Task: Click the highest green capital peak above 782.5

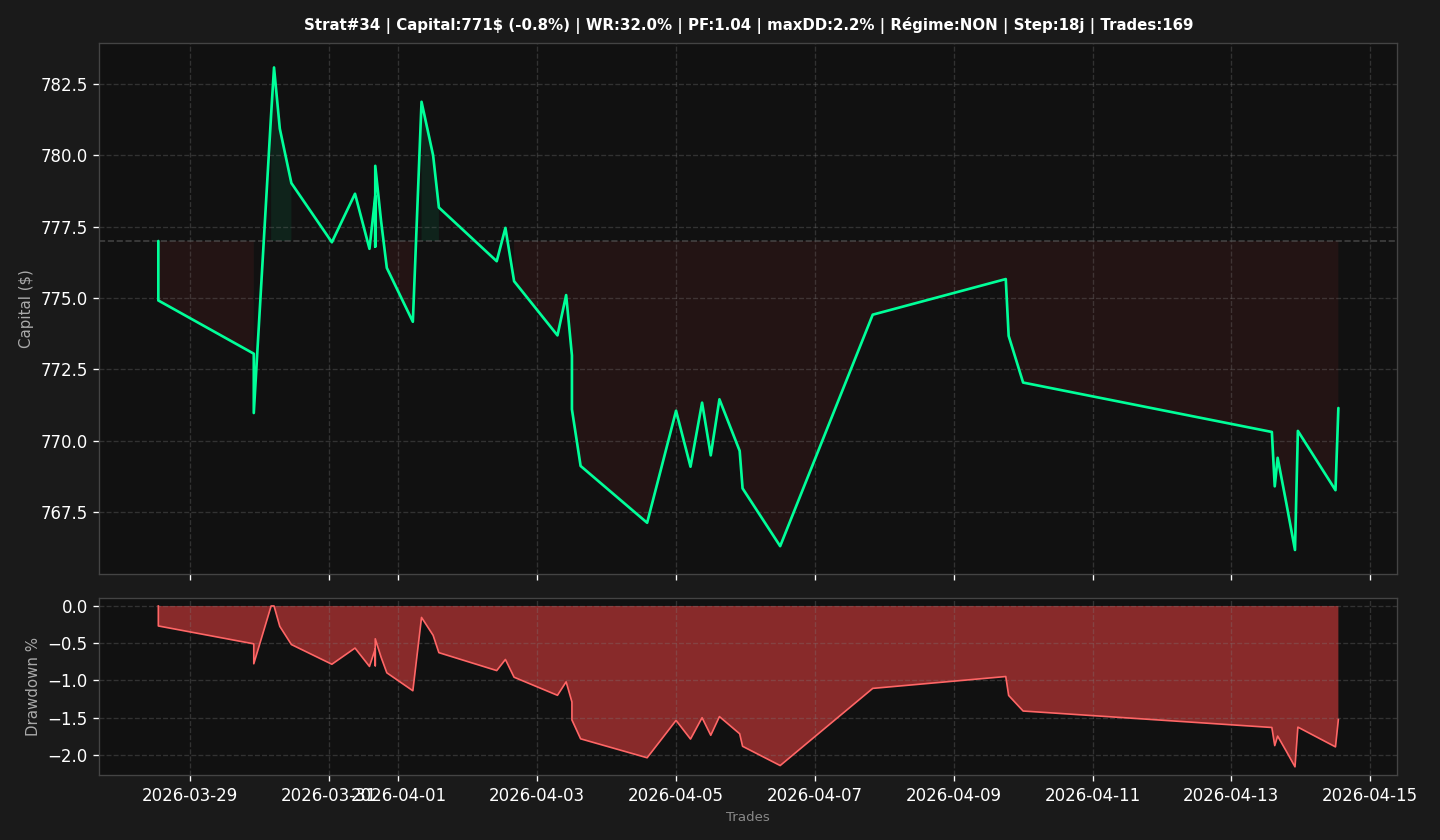Action: pos(274,68)
